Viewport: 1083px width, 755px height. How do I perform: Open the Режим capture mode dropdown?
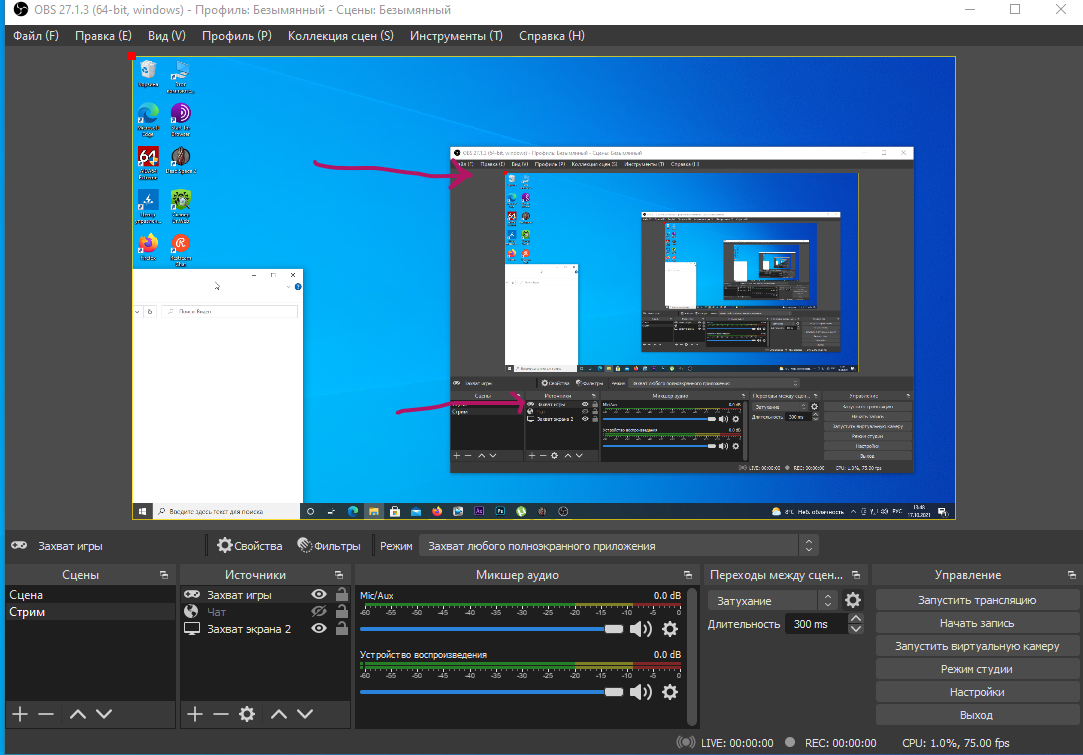point(619,546)
